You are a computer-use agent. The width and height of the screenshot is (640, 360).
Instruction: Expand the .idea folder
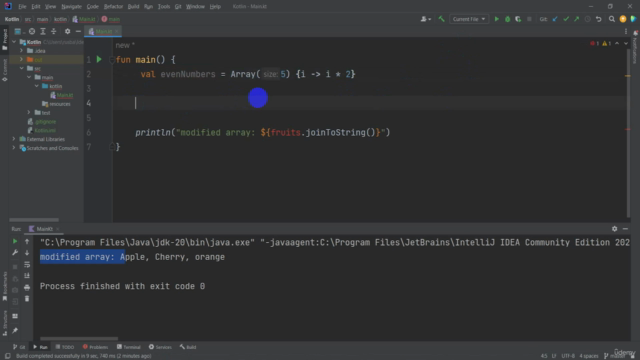(22, 51)
